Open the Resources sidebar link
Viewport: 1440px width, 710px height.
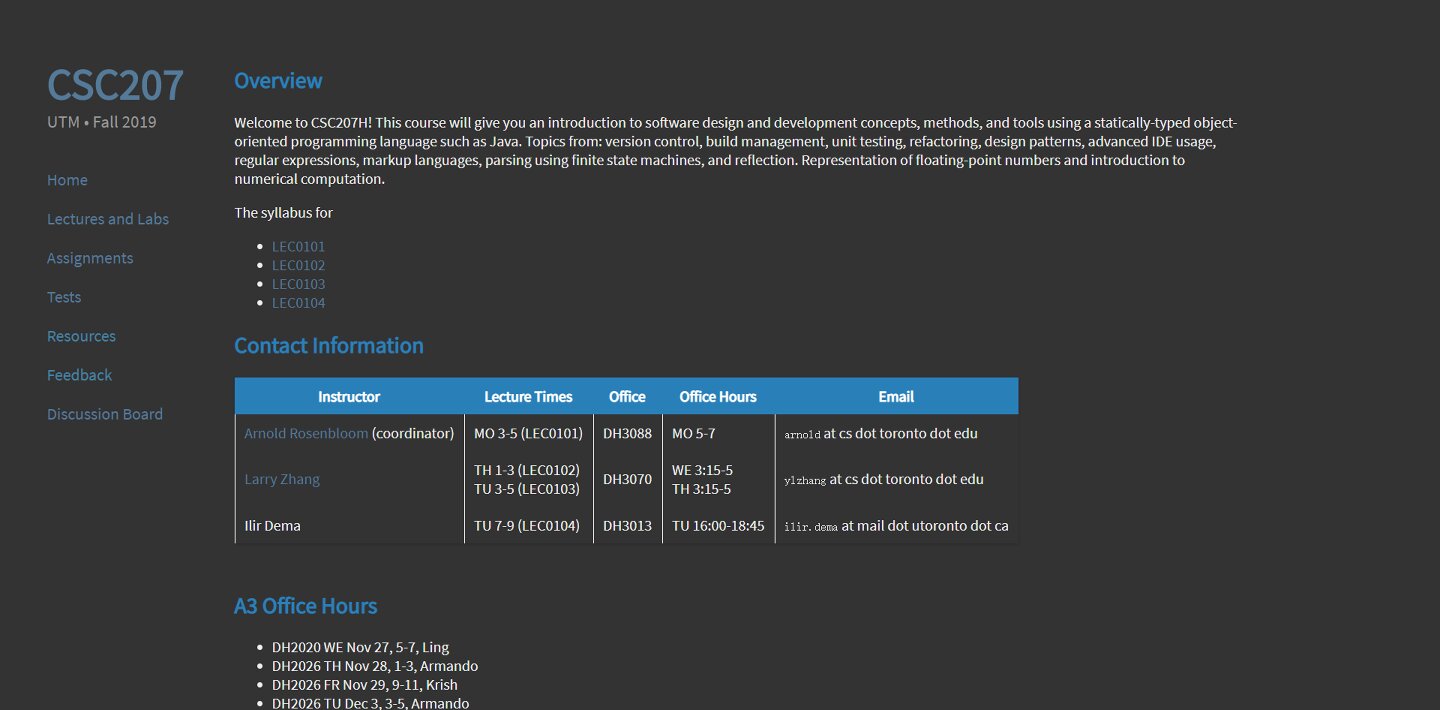pos(81,336)
